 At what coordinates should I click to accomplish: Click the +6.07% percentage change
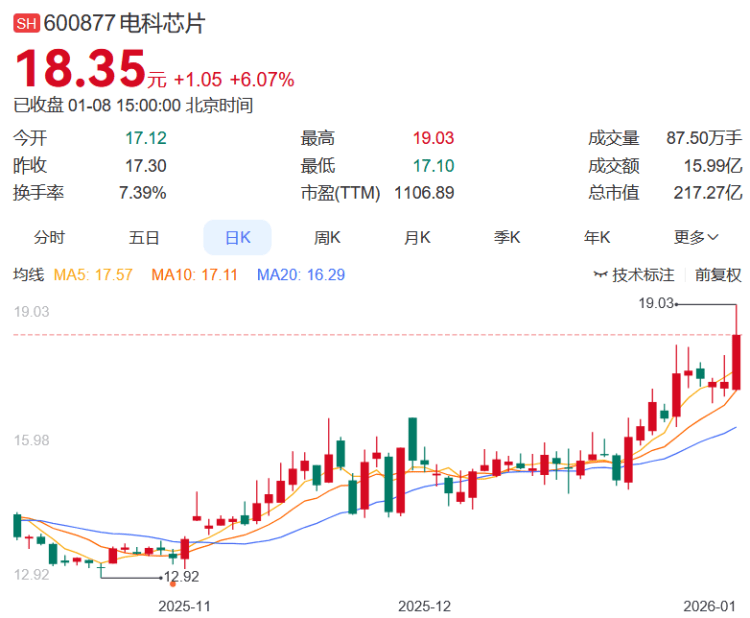pos(262,80)
